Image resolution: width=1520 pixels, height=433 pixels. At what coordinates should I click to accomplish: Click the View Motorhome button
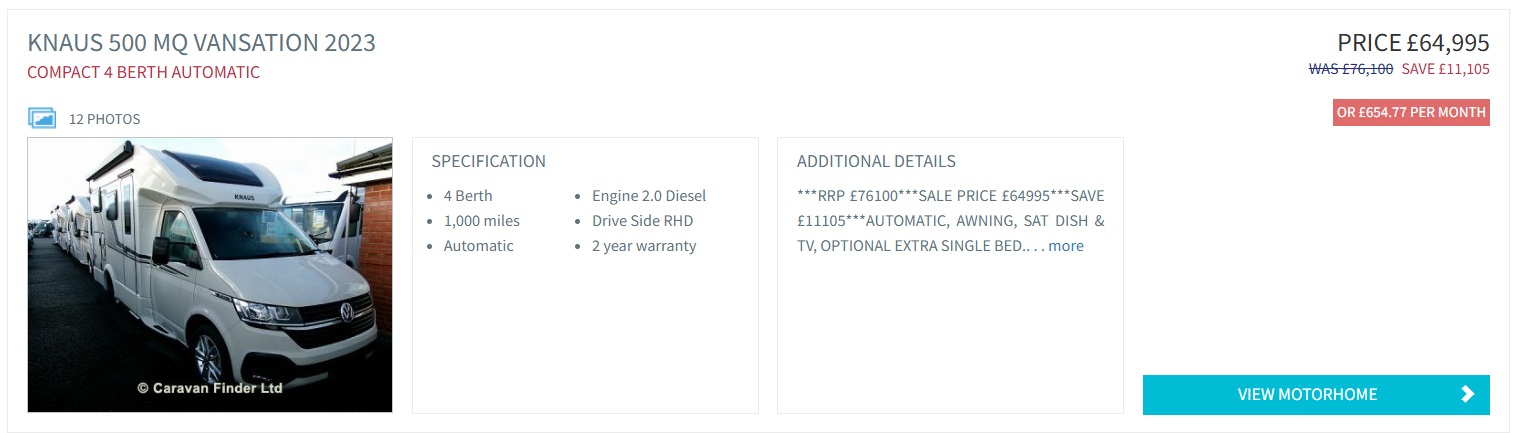1316,394
